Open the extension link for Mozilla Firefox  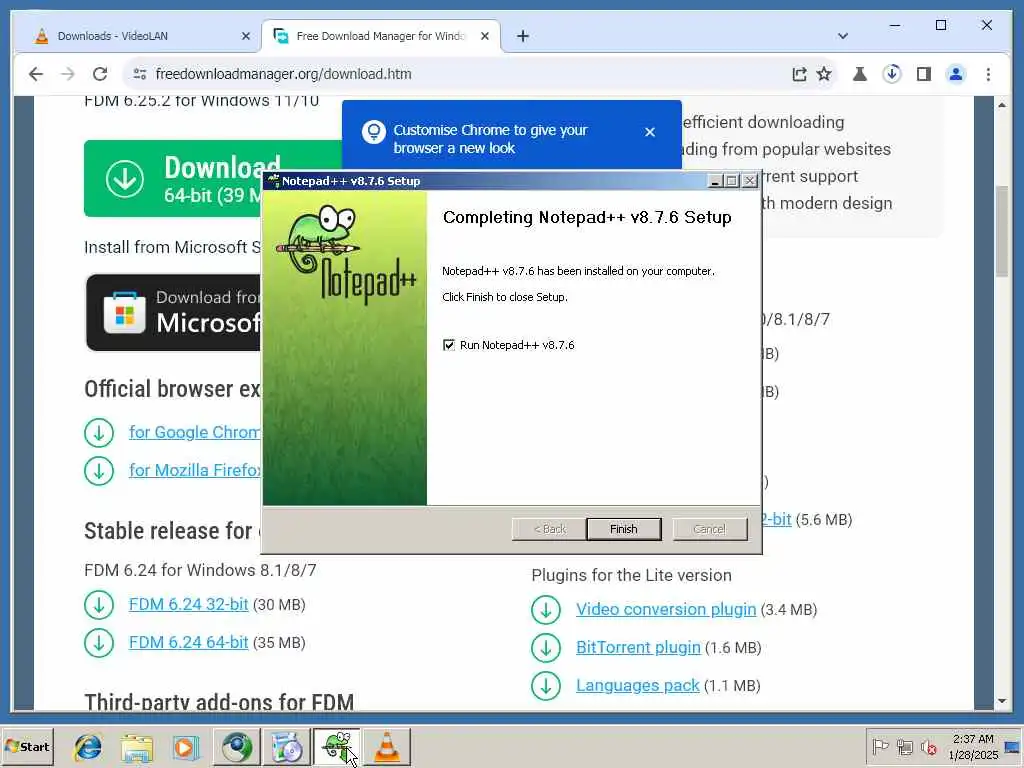195,470
